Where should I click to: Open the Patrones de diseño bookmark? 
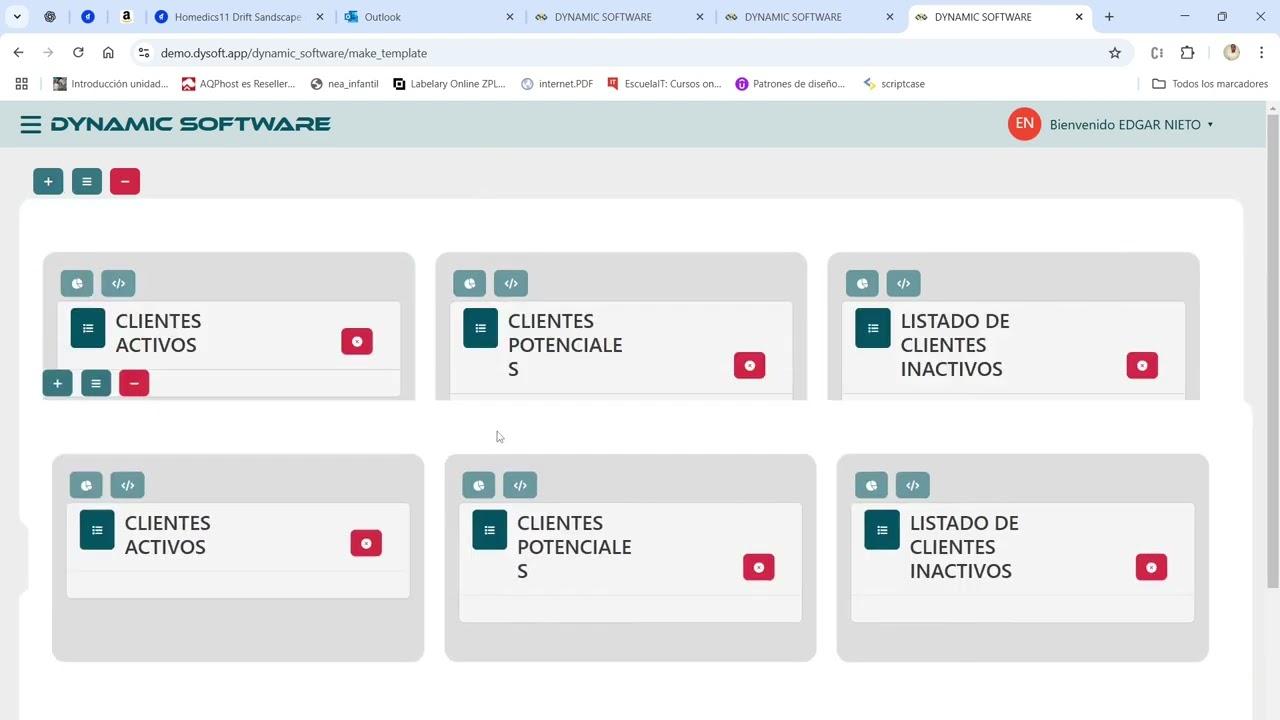pos(790,84)
